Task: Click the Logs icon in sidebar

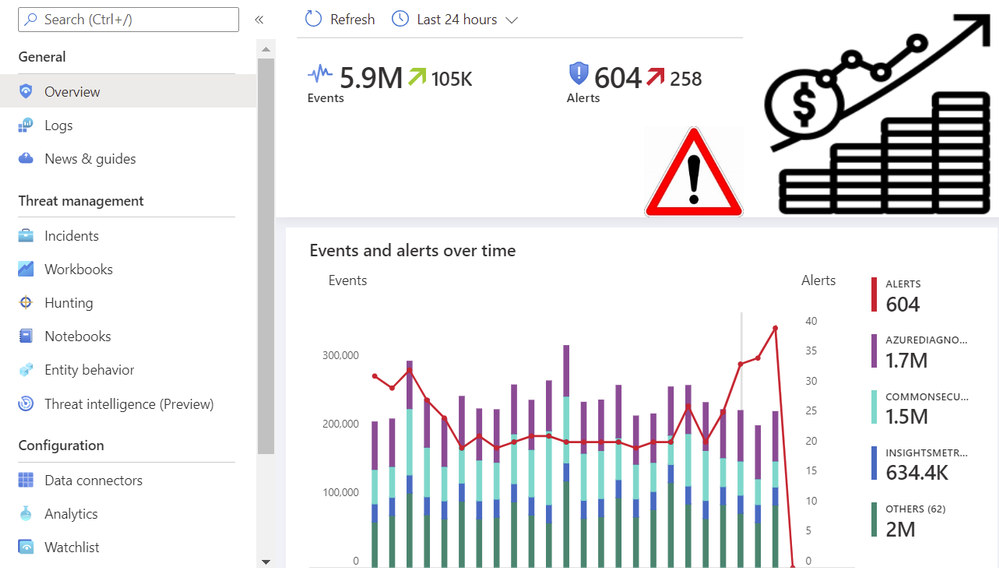Action: [x=25, y=125]
